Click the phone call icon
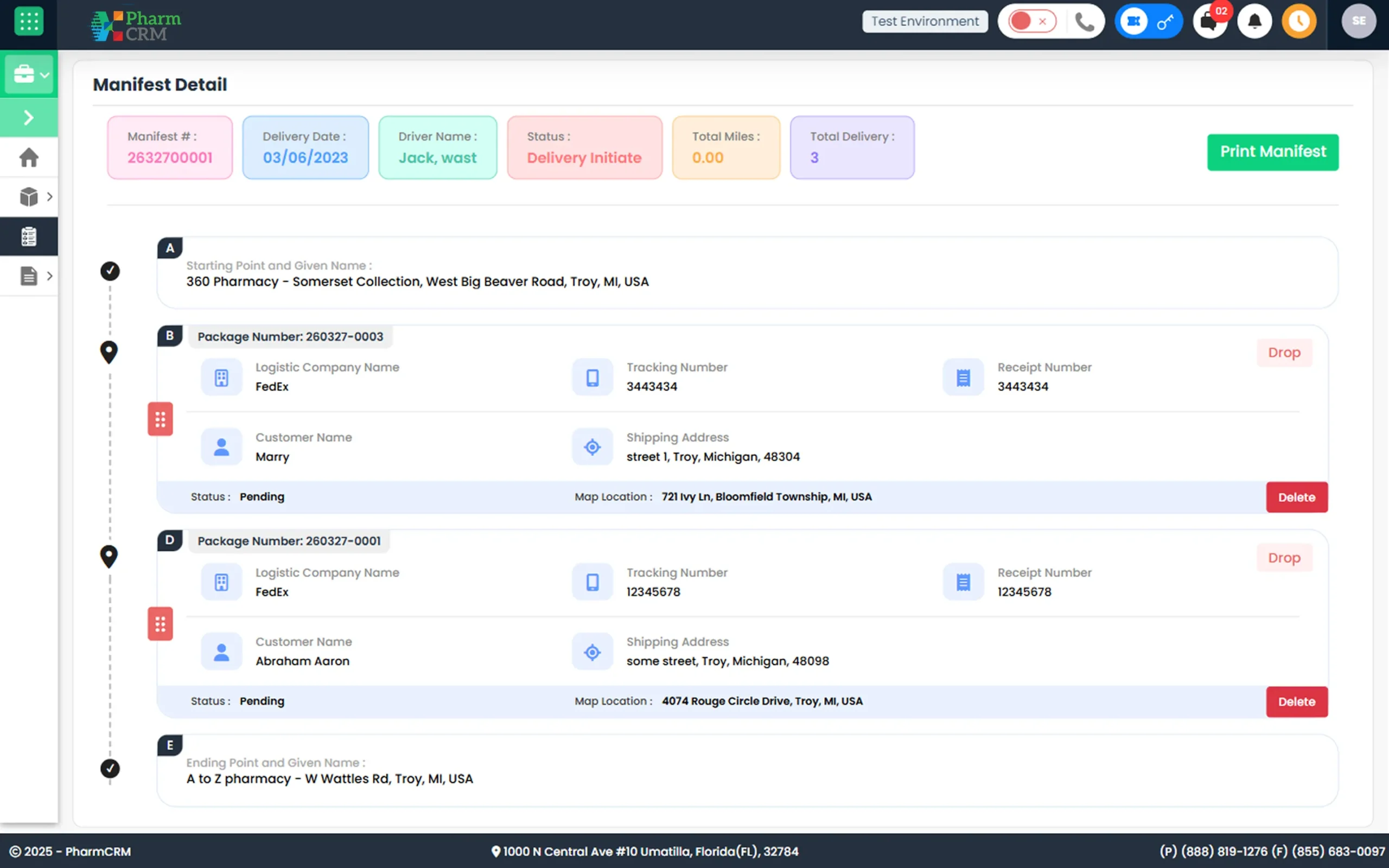The image size is (1389, 868). pyautogui.click(x=1084, y=22)
